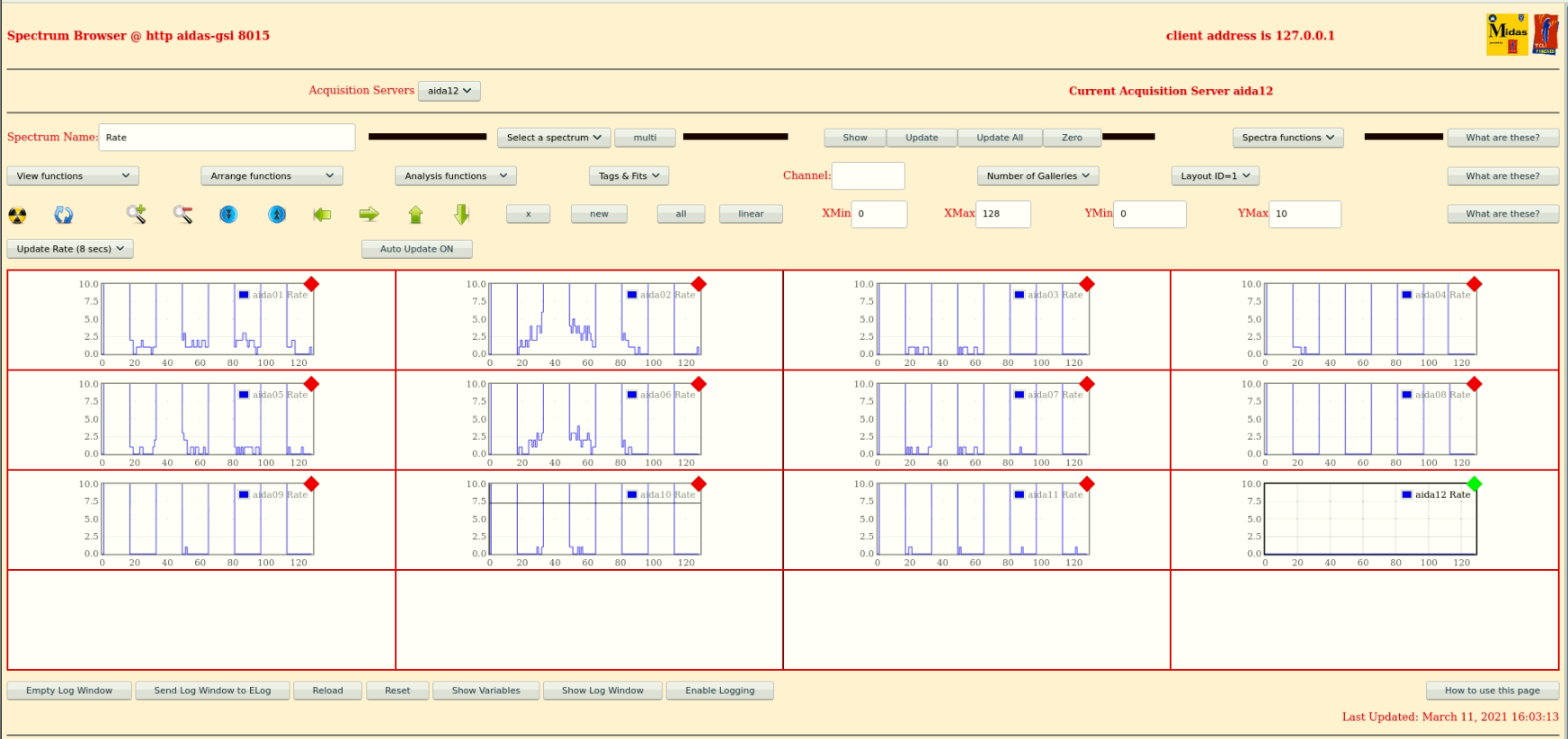Click the blue refresh arrows icon

(63, 215)
